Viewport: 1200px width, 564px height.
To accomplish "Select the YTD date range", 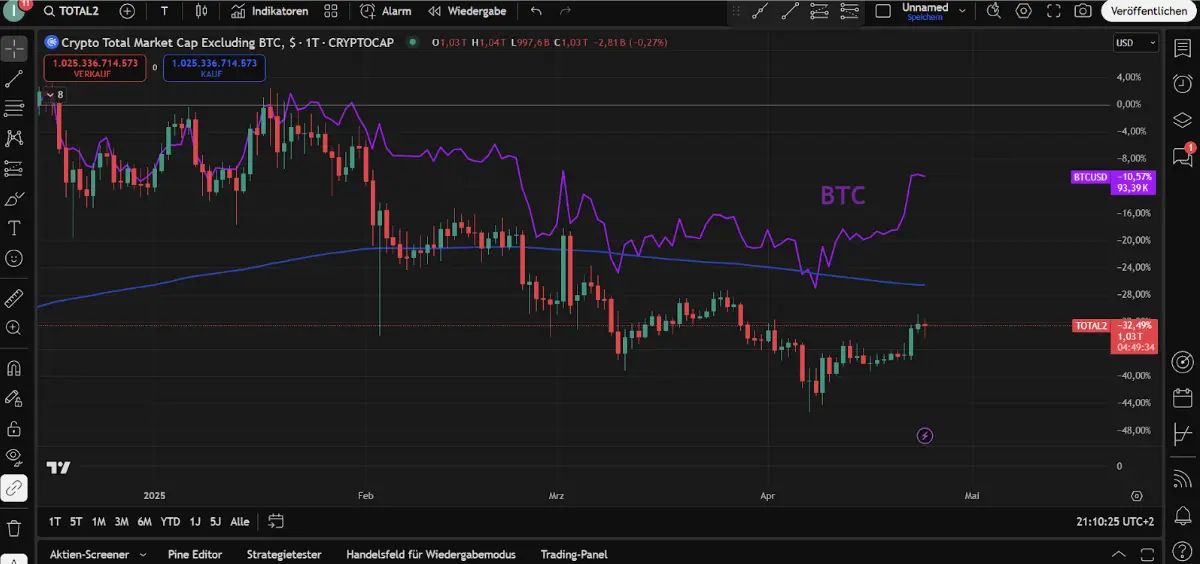I will coord(170,521).
